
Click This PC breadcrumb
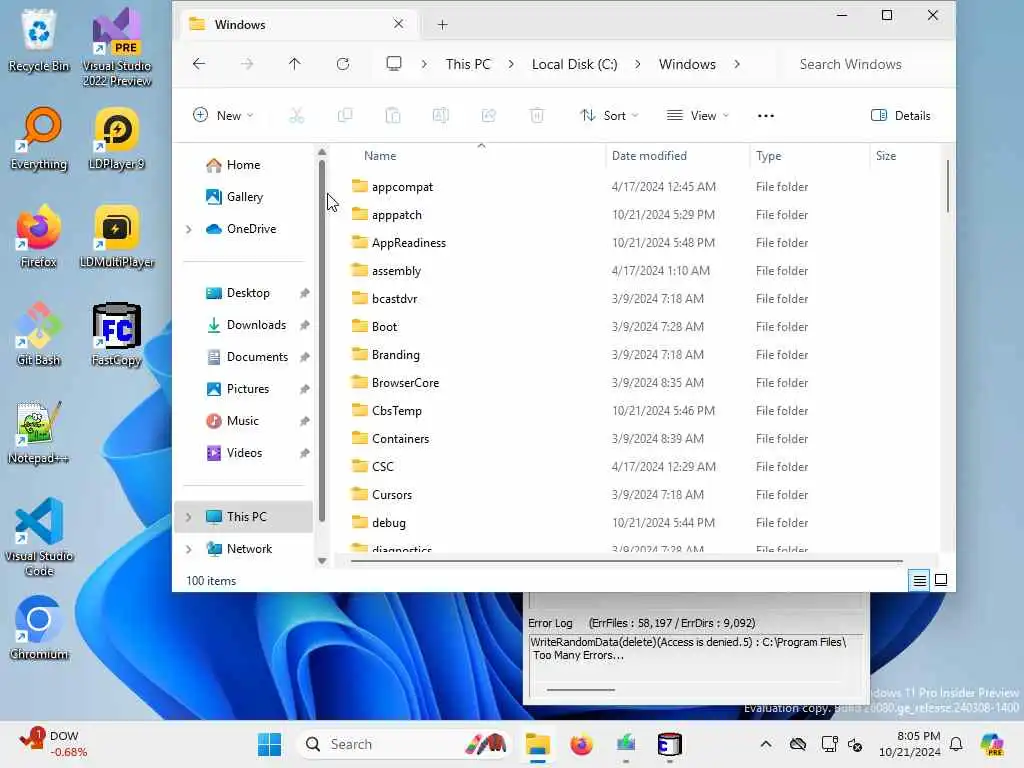[468, 64]
